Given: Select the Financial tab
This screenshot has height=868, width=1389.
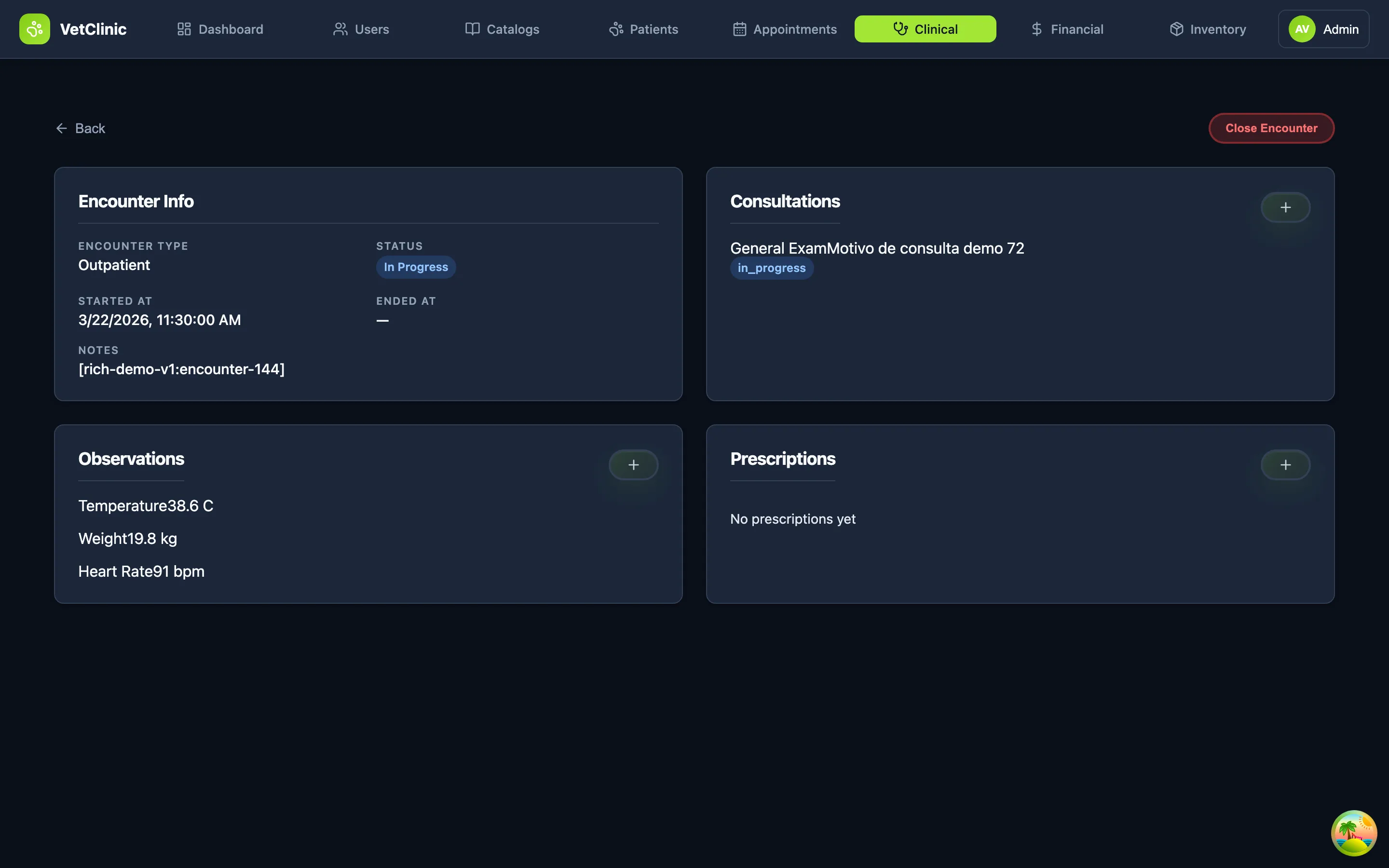Looking at the screenshot, I should tap(1067, 29).
